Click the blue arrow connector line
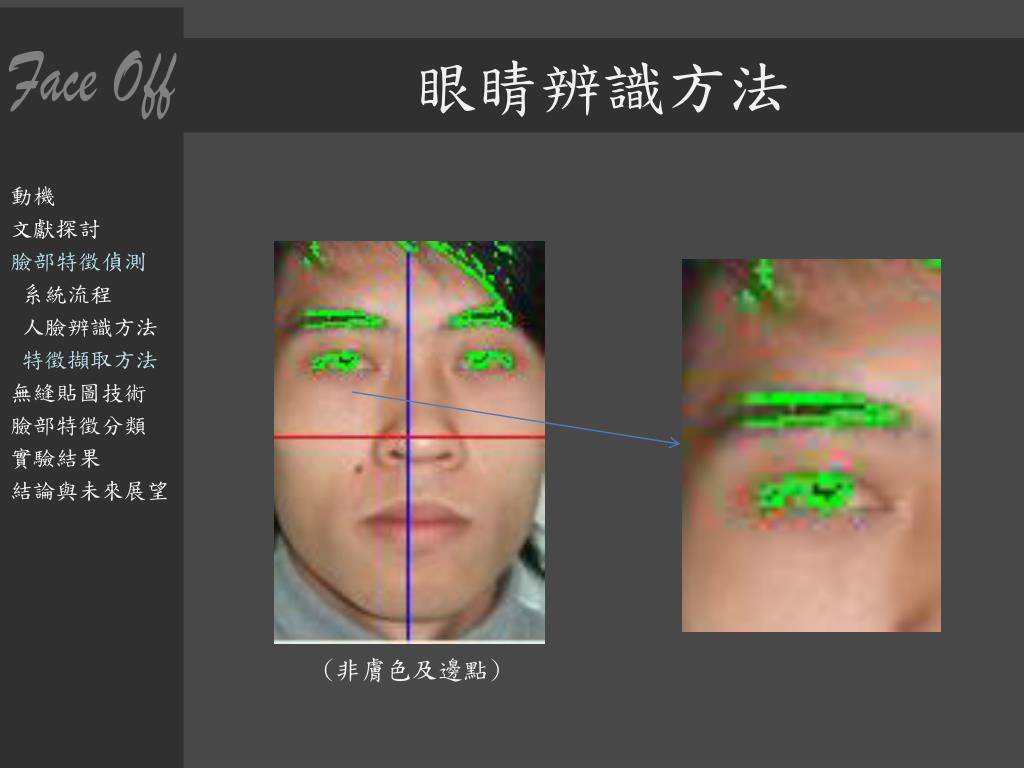The width and height of the screenshot is (1024, 768). click(516, 418)
